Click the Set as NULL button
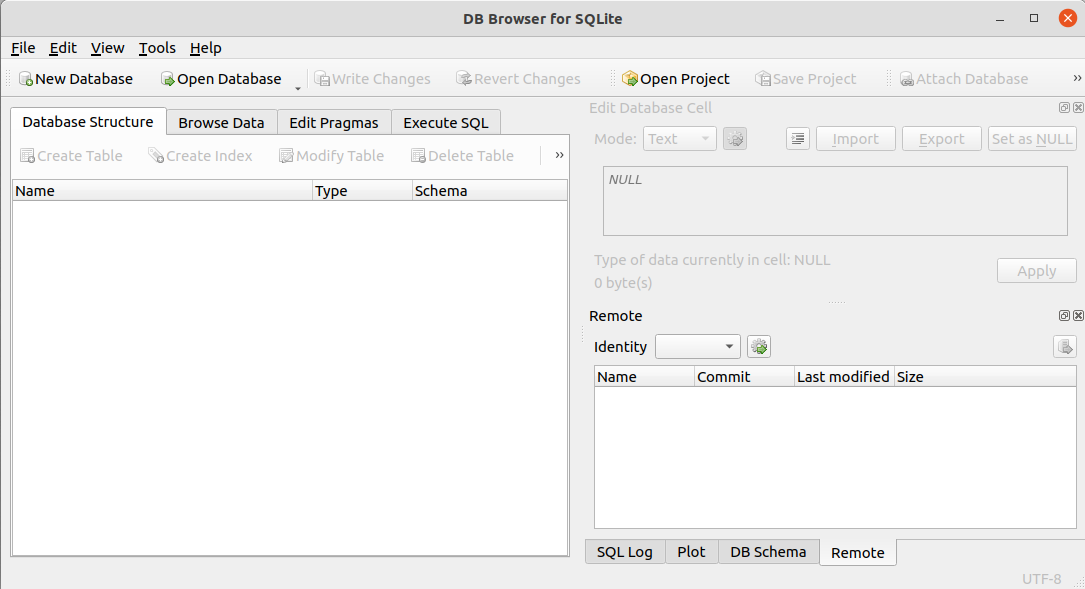 1032,139
